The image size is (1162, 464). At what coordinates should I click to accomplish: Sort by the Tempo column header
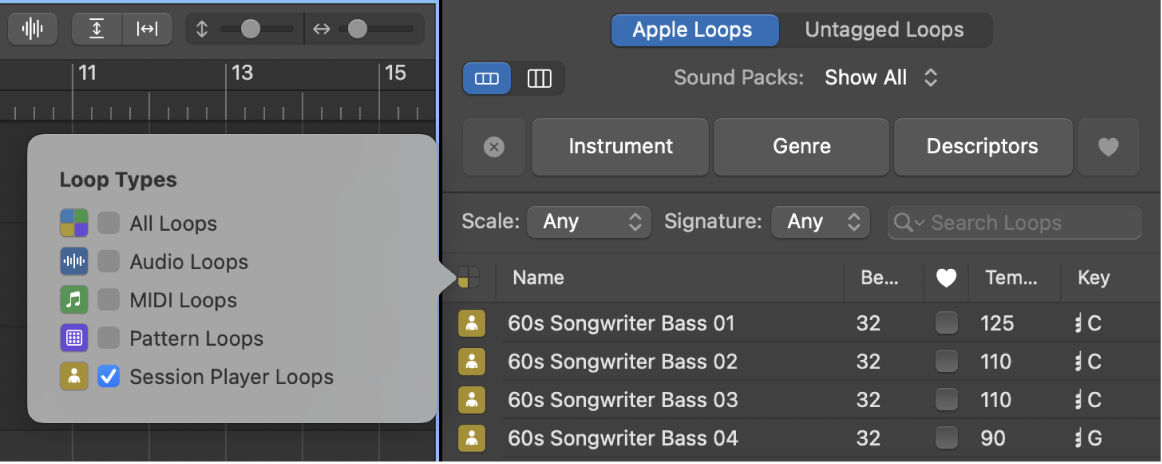click(1010, 278)
